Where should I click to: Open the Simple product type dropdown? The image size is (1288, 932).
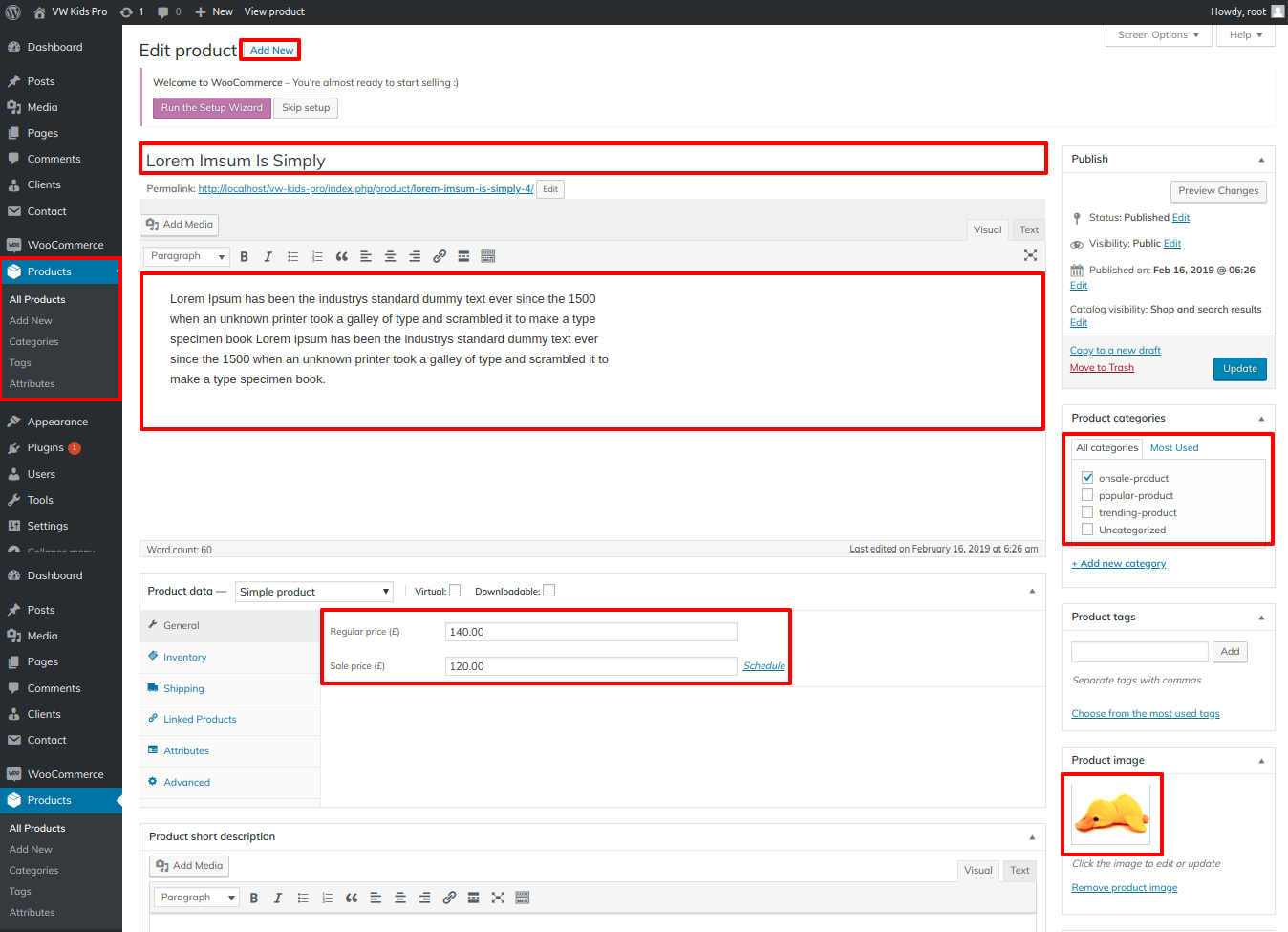[x=314, y=592]
